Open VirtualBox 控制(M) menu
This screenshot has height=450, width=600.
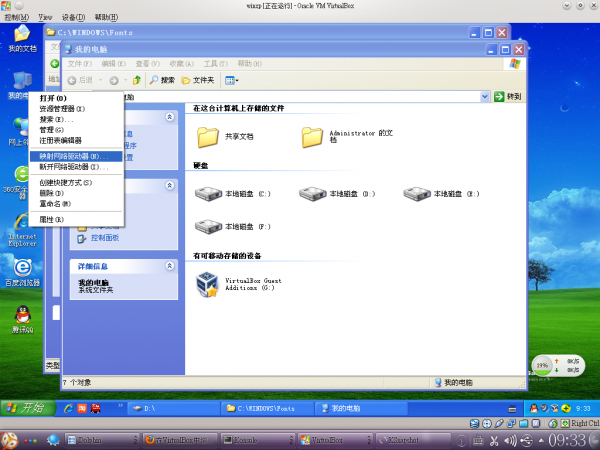pyautogui.click(x=16, y=17)
